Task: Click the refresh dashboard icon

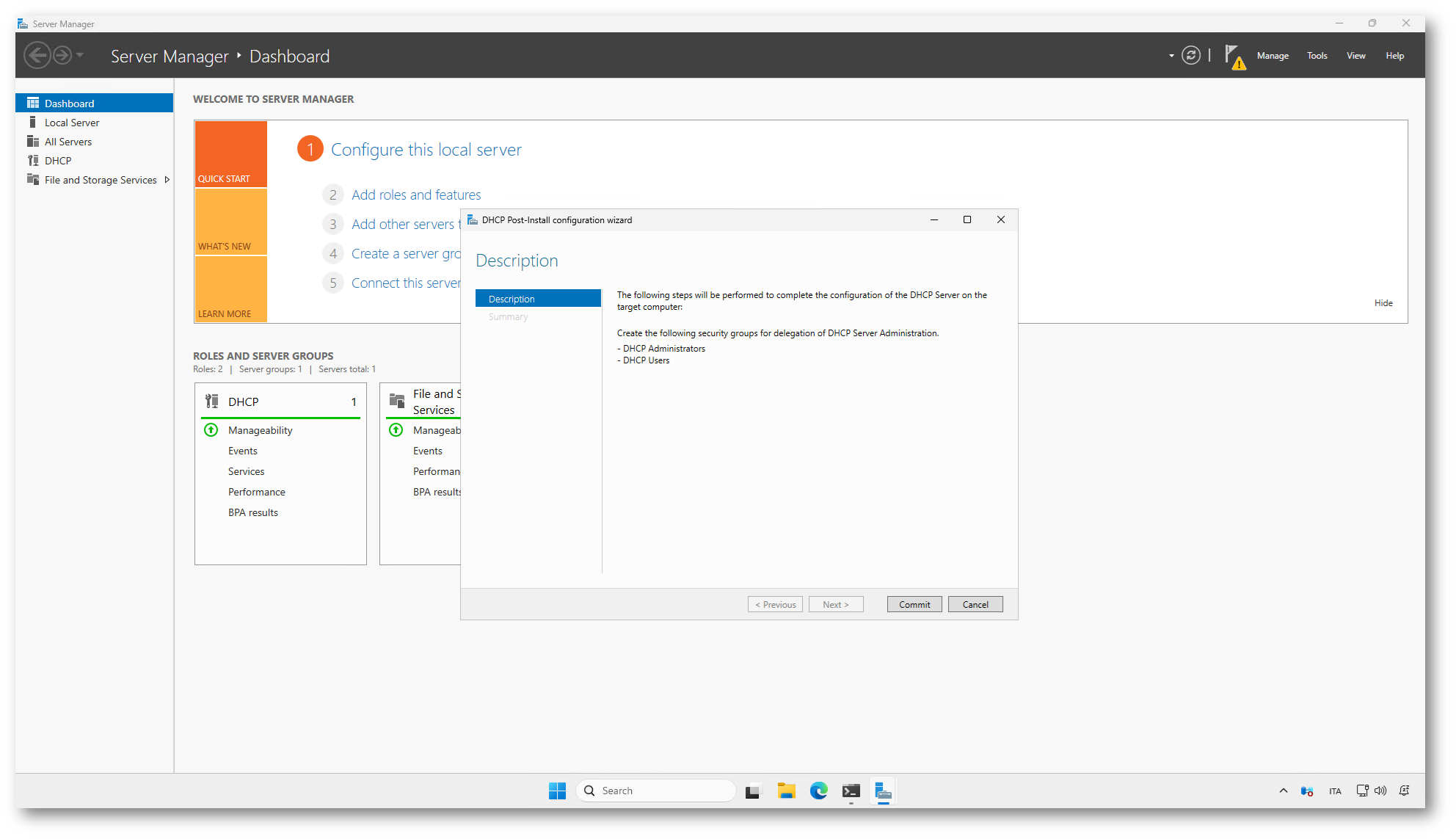Action: tap(1191, 56)
